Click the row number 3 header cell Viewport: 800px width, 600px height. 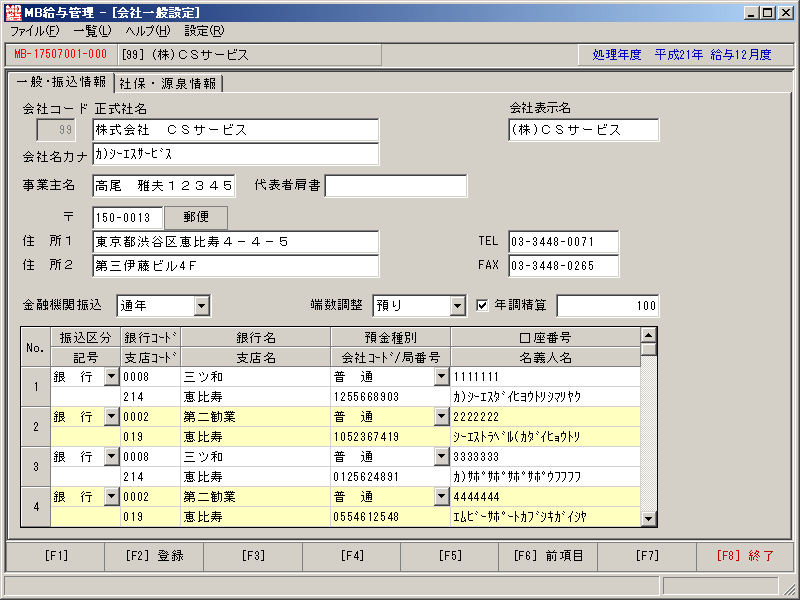[36, 466]
